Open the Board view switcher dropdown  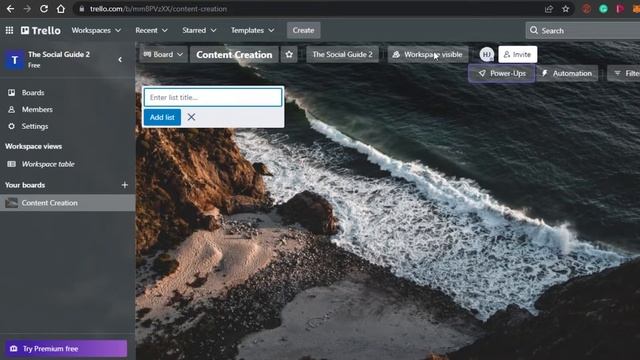click(x=163, y=54)
